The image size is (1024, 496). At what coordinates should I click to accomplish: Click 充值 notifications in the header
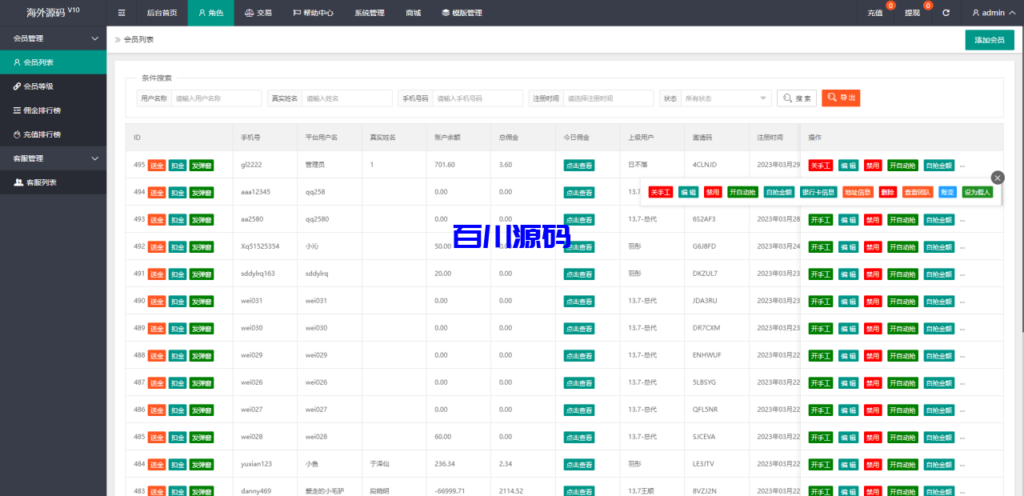point(875,13)
